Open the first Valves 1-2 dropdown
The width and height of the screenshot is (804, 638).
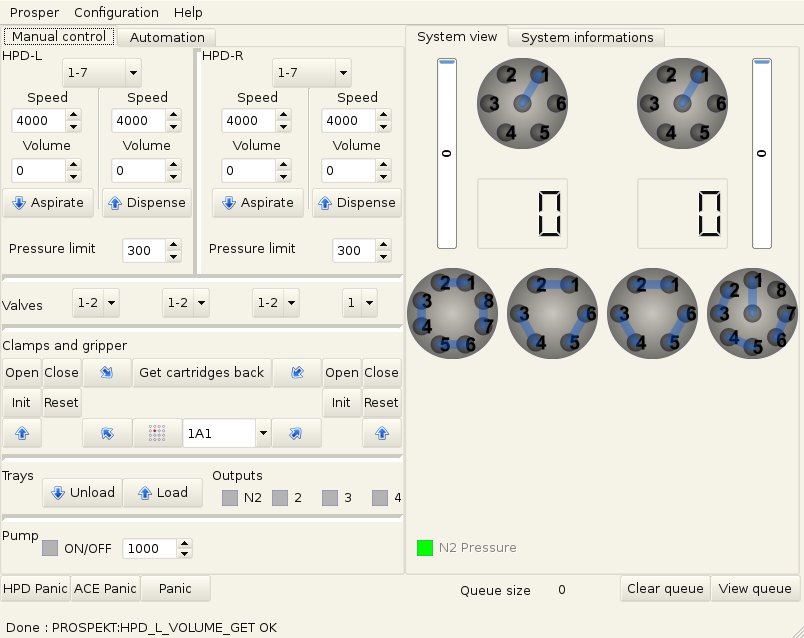(x=97, y=303)
